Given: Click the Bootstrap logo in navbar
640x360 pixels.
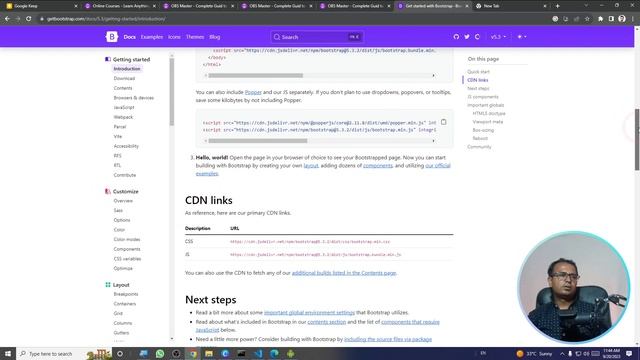Looking at the screenshot, I should pyautogui.click(x=111, y=37).
